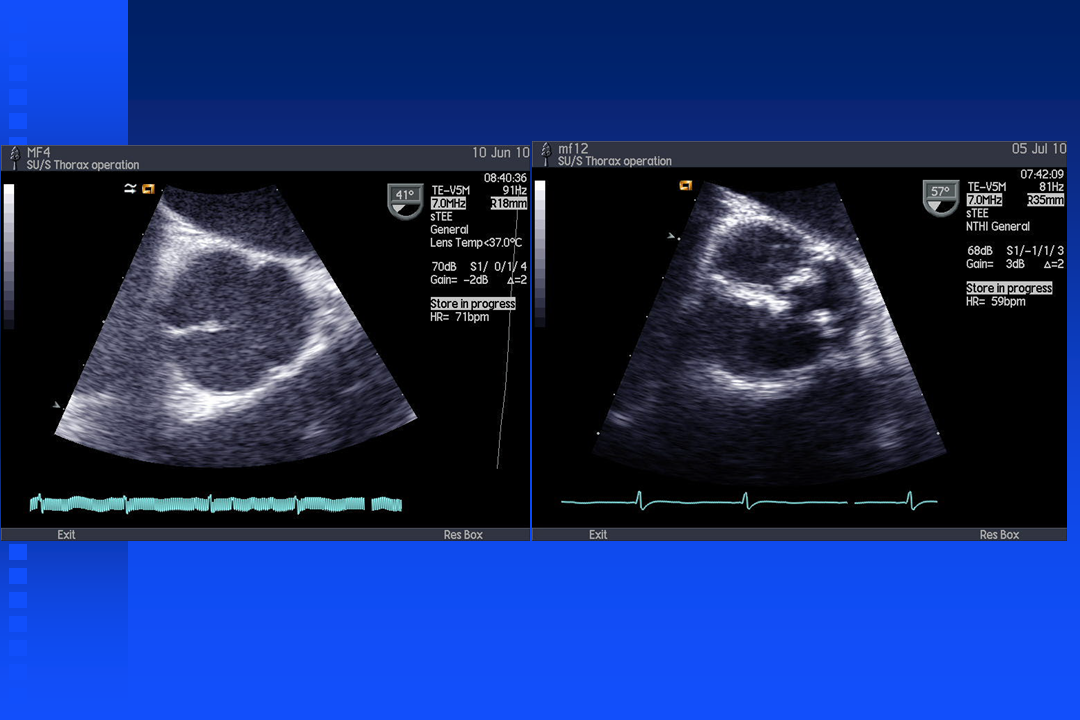Click the highlighted R35mm depth value
Screen dimensions: 1080x720
point(1045,200)
